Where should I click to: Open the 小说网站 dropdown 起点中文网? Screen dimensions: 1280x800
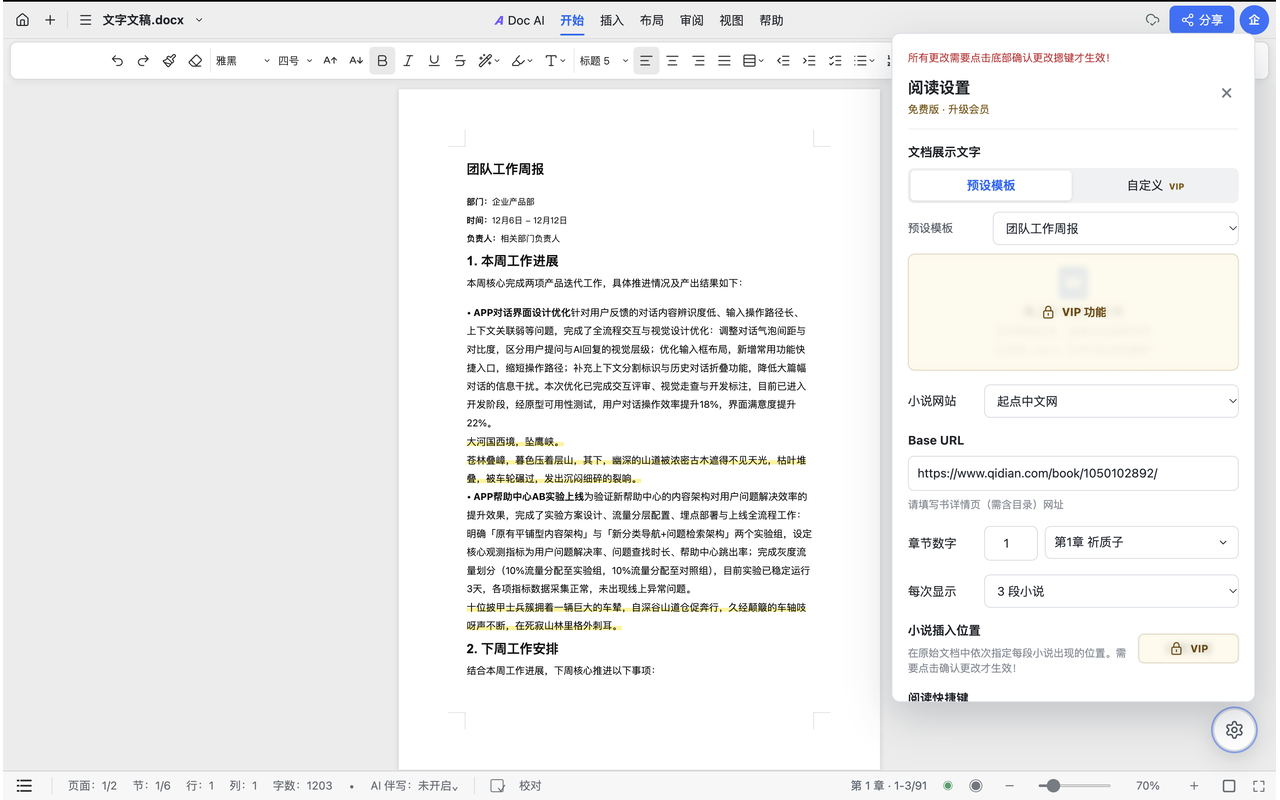[x=1112, y=401]
